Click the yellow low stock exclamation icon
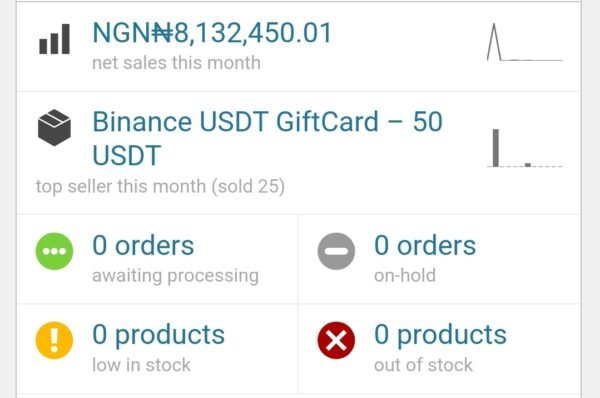Viewport: 600px width, 398px height. click(x=54, y=340)
